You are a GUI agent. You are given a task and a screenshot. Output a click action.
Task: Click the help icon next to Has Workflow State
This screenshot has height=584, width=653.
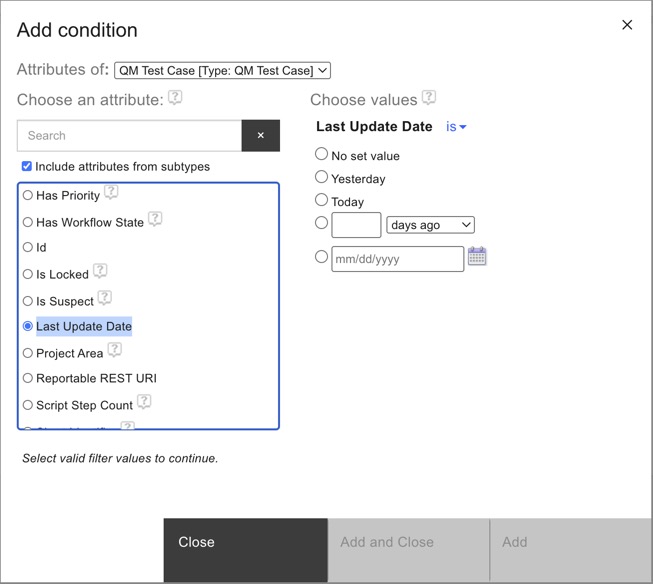(155, 219)
